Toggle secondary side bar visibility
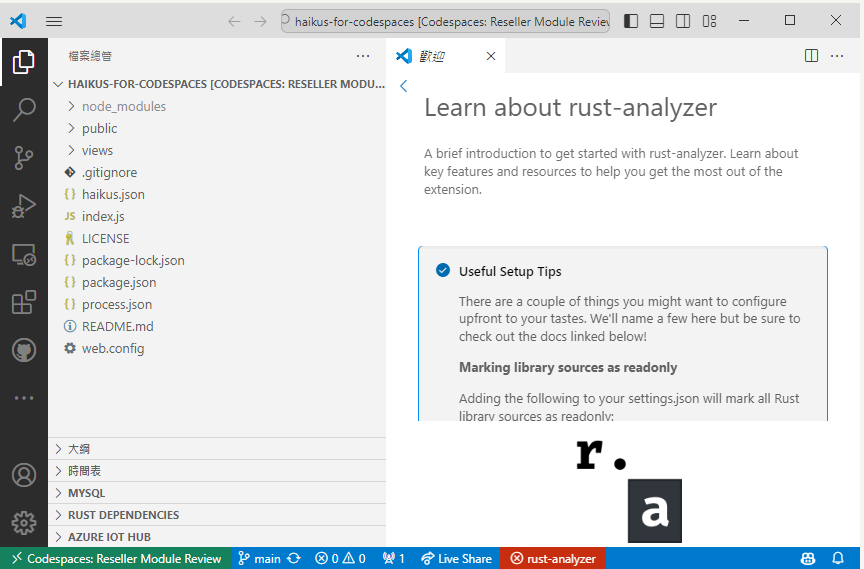The width and height of the screenshot is (864, 569). [683, 21]
